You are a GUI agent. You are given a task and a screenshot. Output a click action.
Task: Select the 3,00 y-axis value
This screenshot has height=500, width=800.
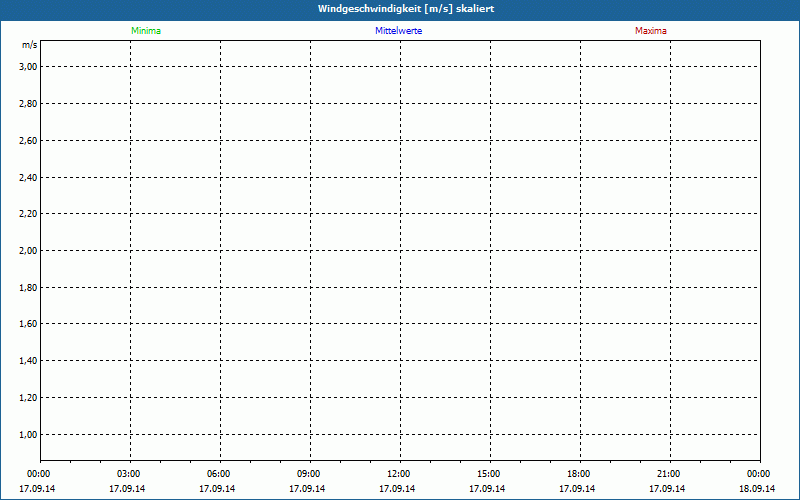(x=28, y=67)
